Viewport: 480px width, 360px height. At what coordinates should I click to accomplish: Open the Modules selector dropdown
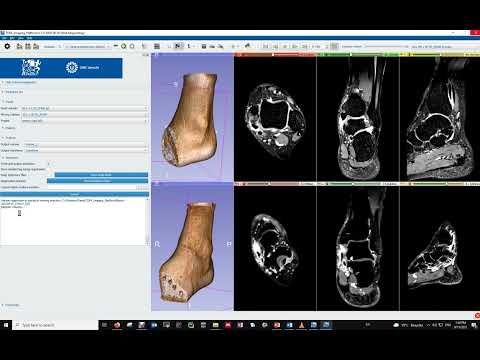[x=87, y=47]
